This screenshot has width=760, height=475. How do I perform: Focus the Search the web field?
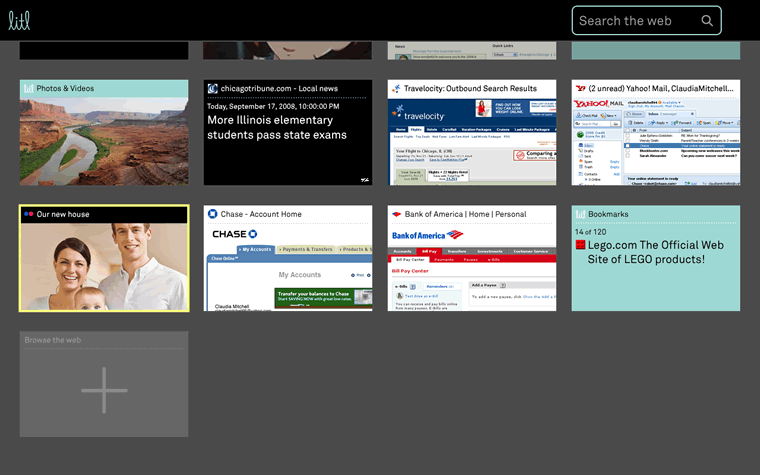[x=646, y=20]
